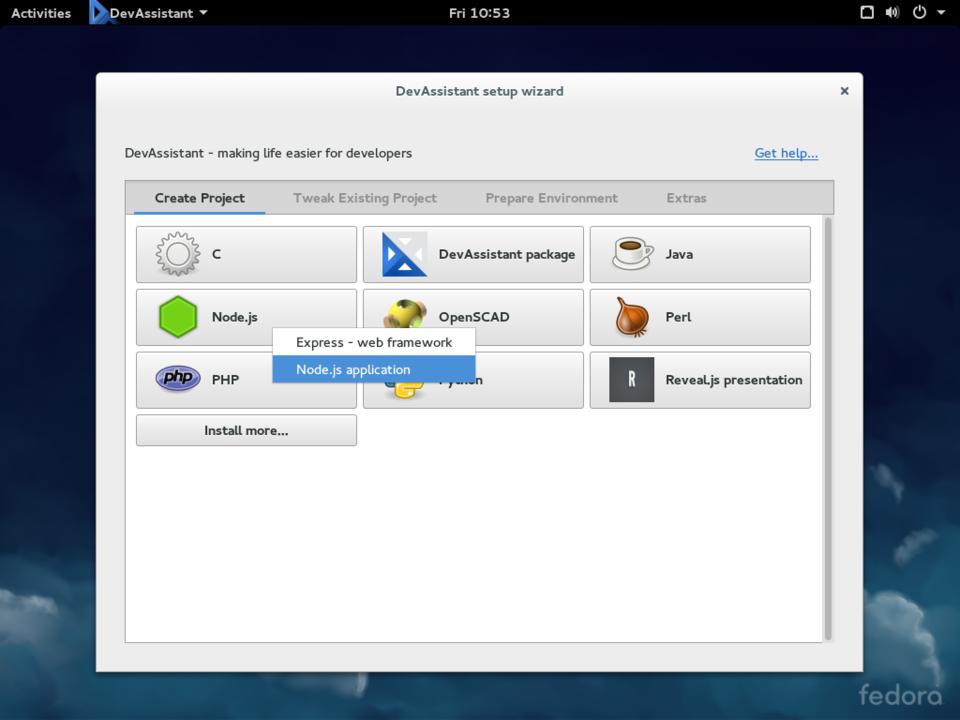Image resolution: width=960 pixels, height=720 pixels.
Task: Click the Reveal.js presentation icon
Action: [x=632, y=380]
